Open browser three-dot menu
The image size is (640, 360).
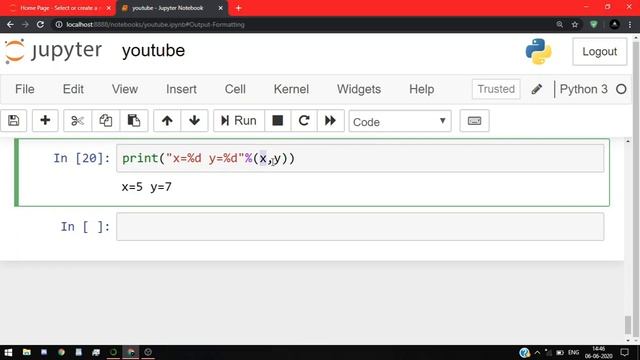[630, 24]
